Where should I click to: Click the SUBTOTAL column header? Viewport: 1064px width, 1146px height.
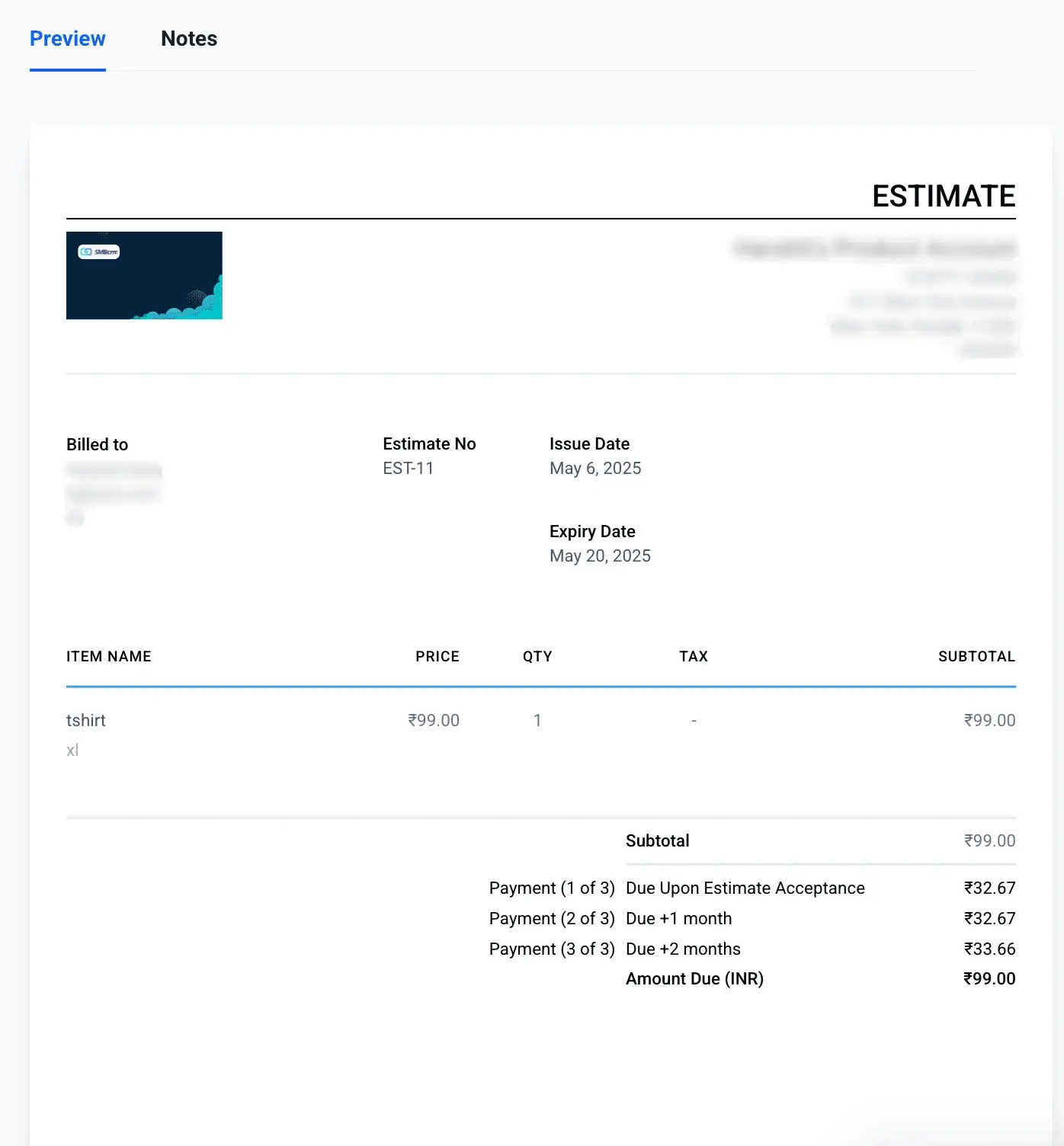tap(976, 656)
